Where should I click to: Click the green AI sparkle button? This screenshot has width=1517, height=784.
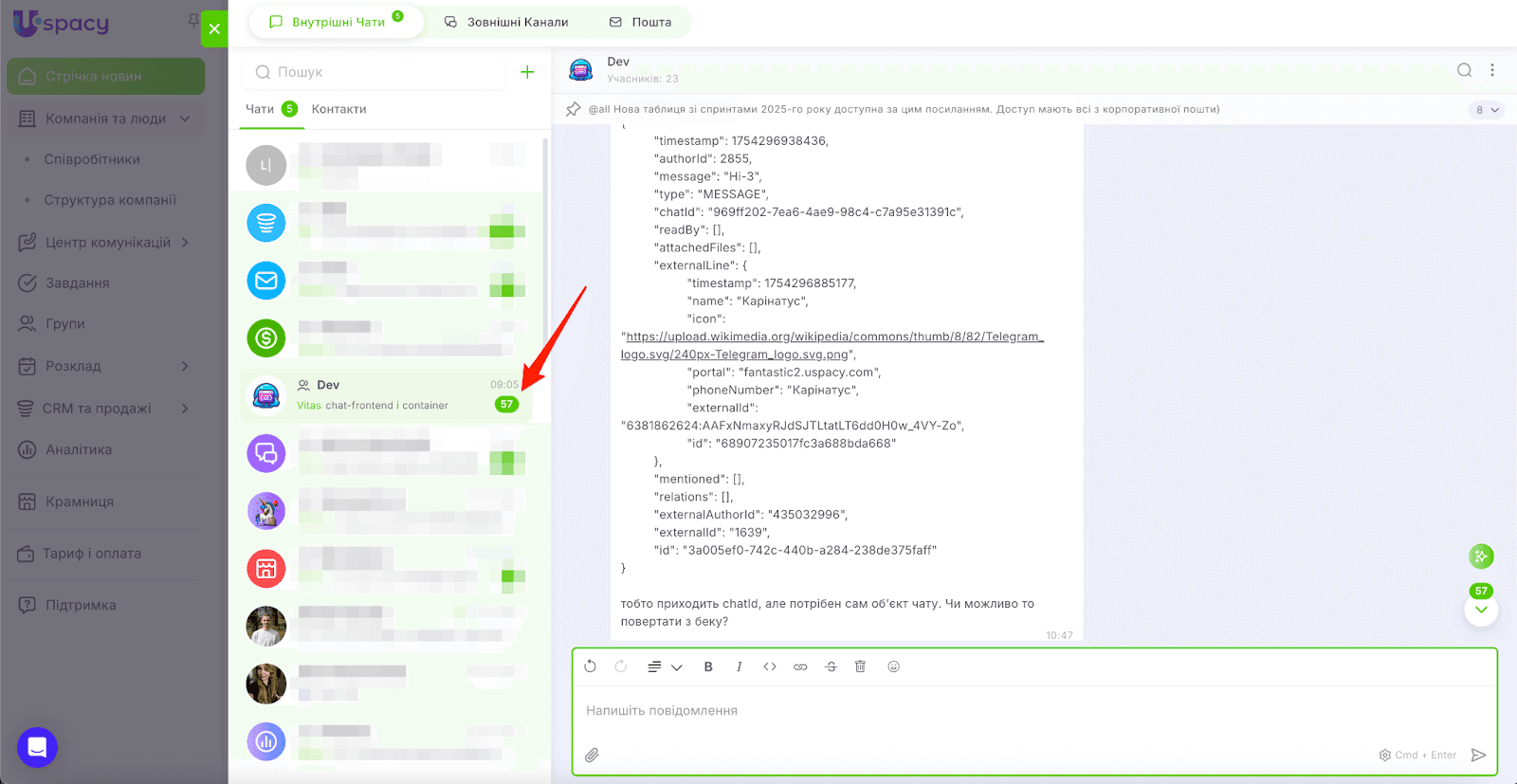click(1481, 556)
